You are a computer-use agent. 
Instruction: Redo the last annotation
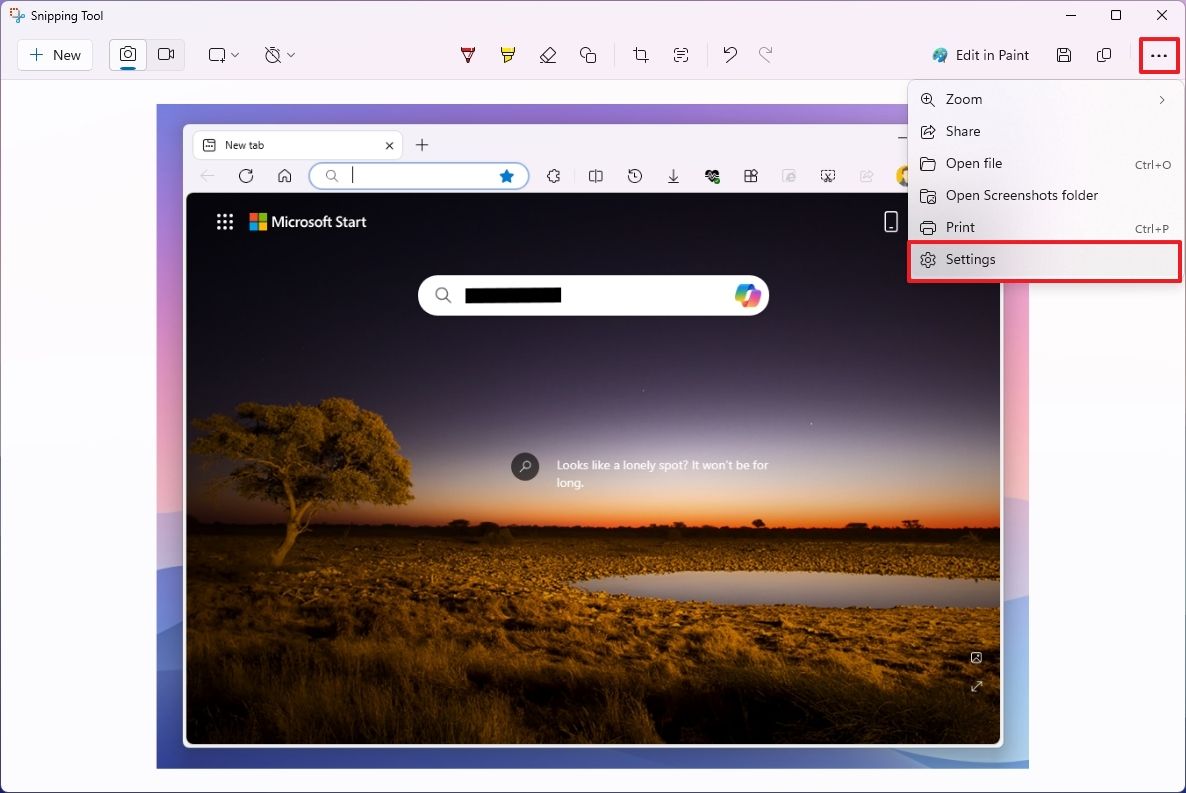[765, 55]
